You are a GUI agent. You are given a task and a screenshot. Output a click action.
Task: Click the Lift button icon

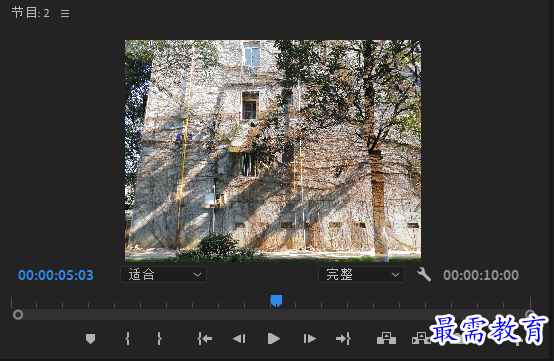tap(386, 338)
